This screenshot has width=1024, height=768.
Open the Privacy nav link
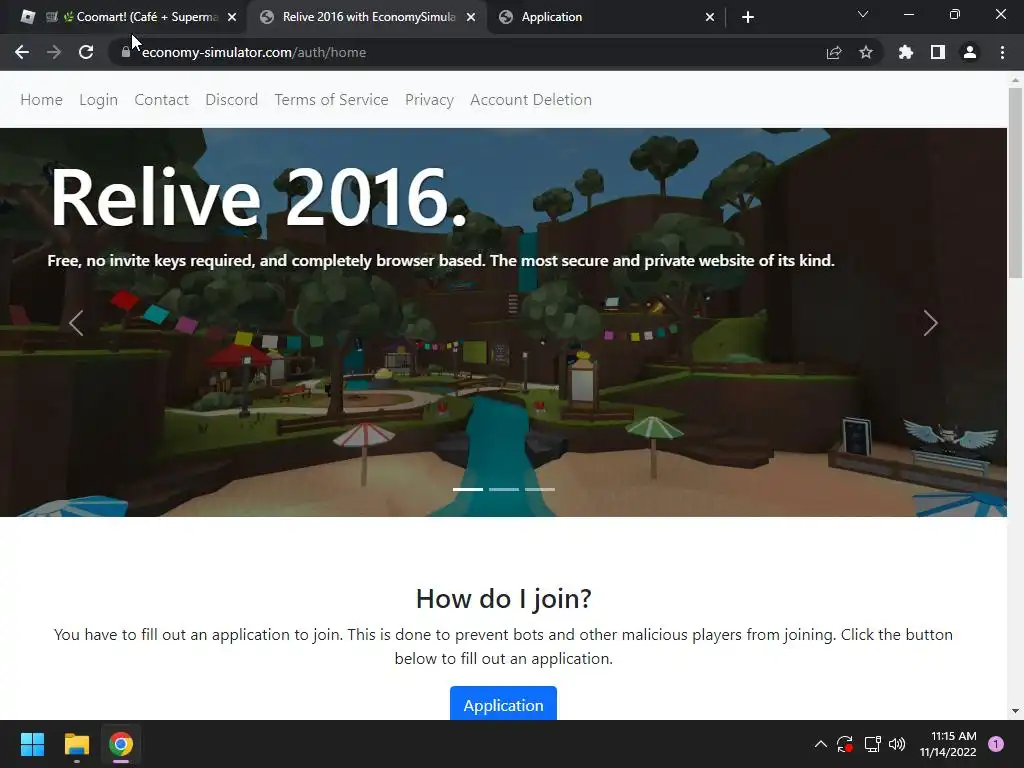coord(429,100)
